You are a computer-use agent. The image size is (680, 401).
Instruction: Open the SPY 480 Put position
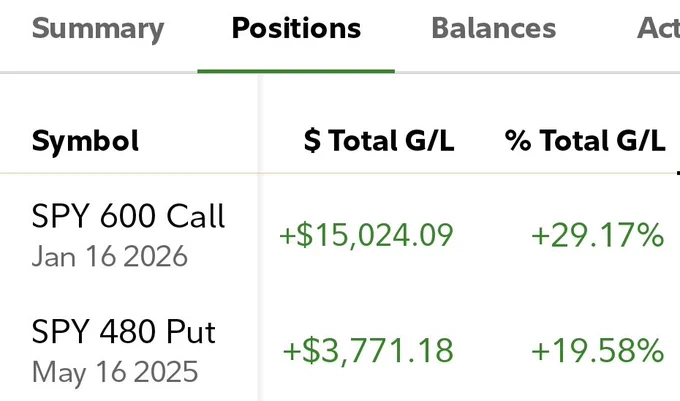[x=124, y=332]
